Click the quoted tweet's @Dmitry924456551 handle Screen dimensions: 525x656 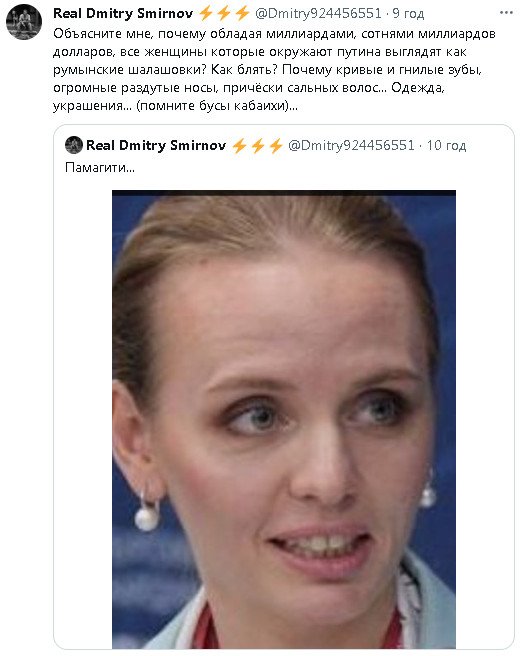coord(351,145)
